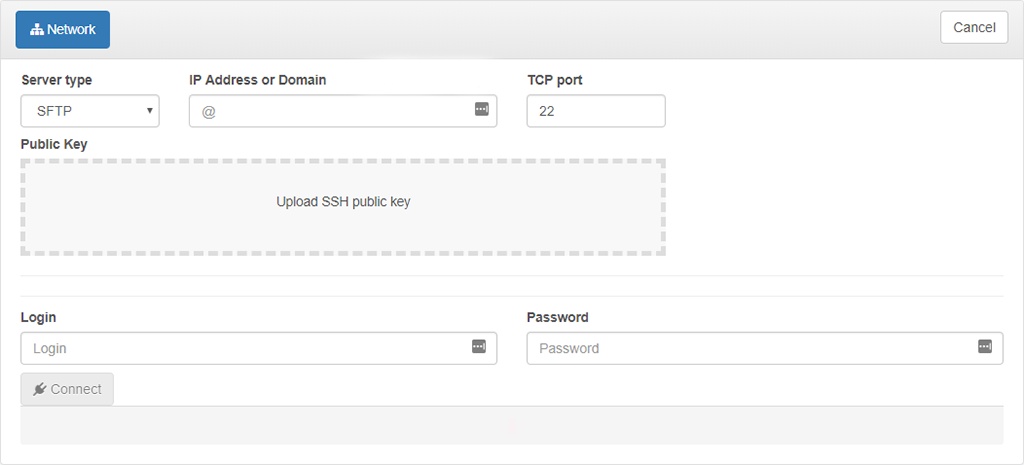Click the TCP port label
Viewport: 1024px width, 465px height.
[554, 80]
